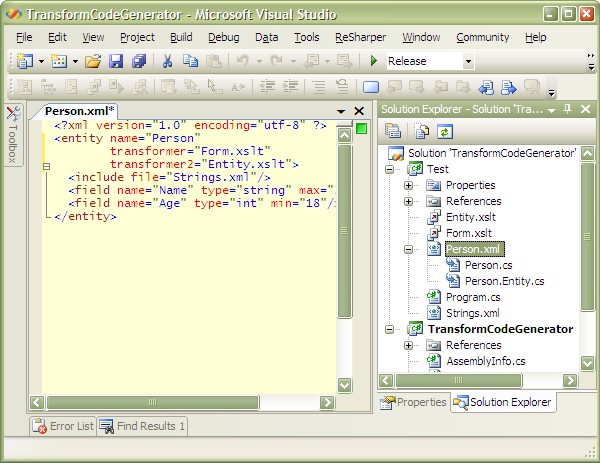Open the Find Results 1 tab

(142, 426)
